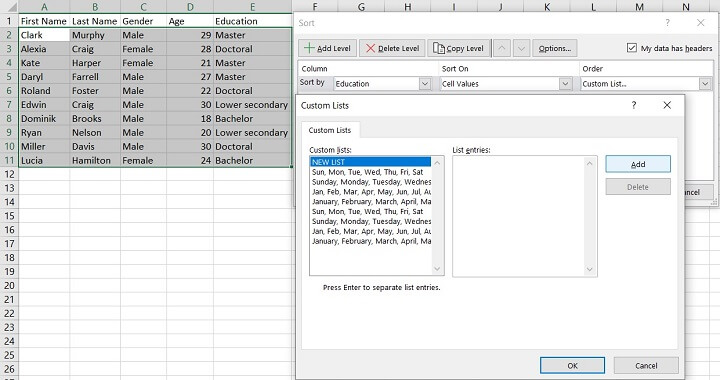Screen dimensions: 720x380
Task: Select column E header
Action: click(x=252, y=7)
